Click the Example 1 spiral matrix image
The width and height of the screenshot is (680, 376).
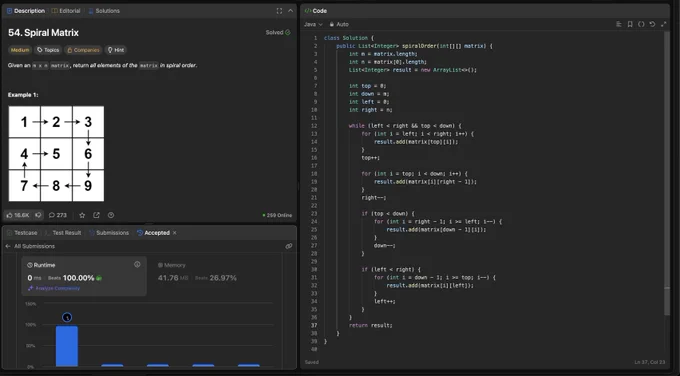coord(56,154)
